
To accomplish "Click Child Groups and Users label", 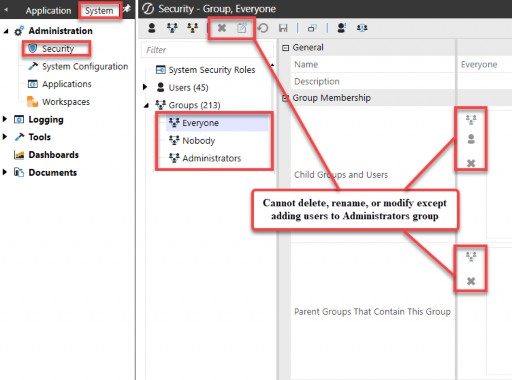I will pos(341,175).
